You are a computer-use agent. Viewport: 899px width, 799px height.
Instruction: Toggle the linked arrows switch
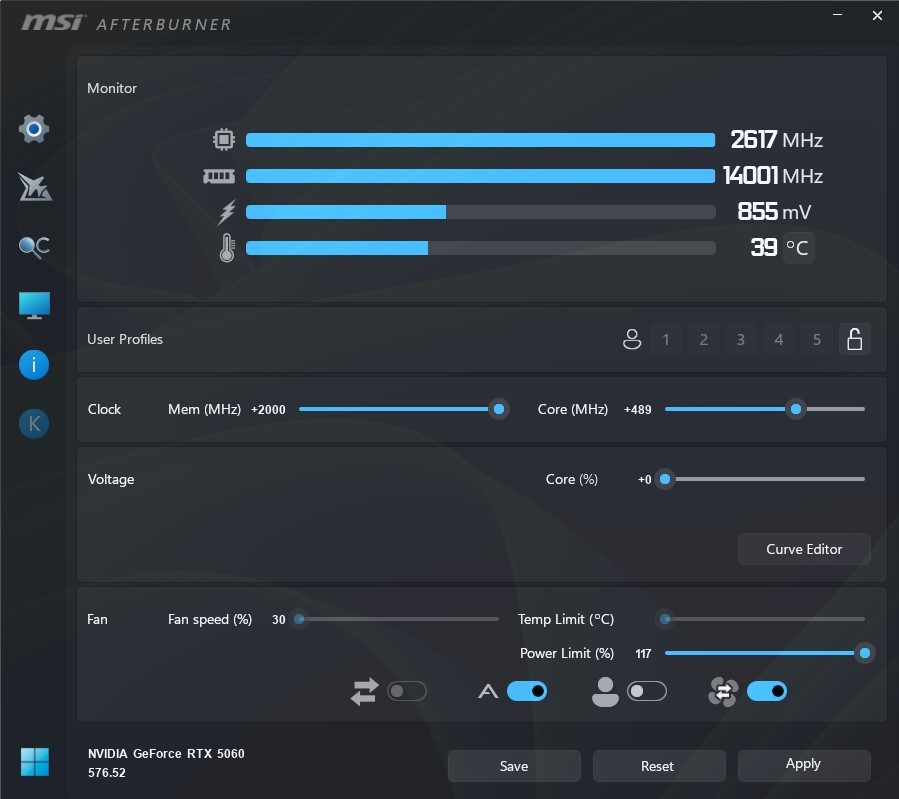click(x=407, y=691)
